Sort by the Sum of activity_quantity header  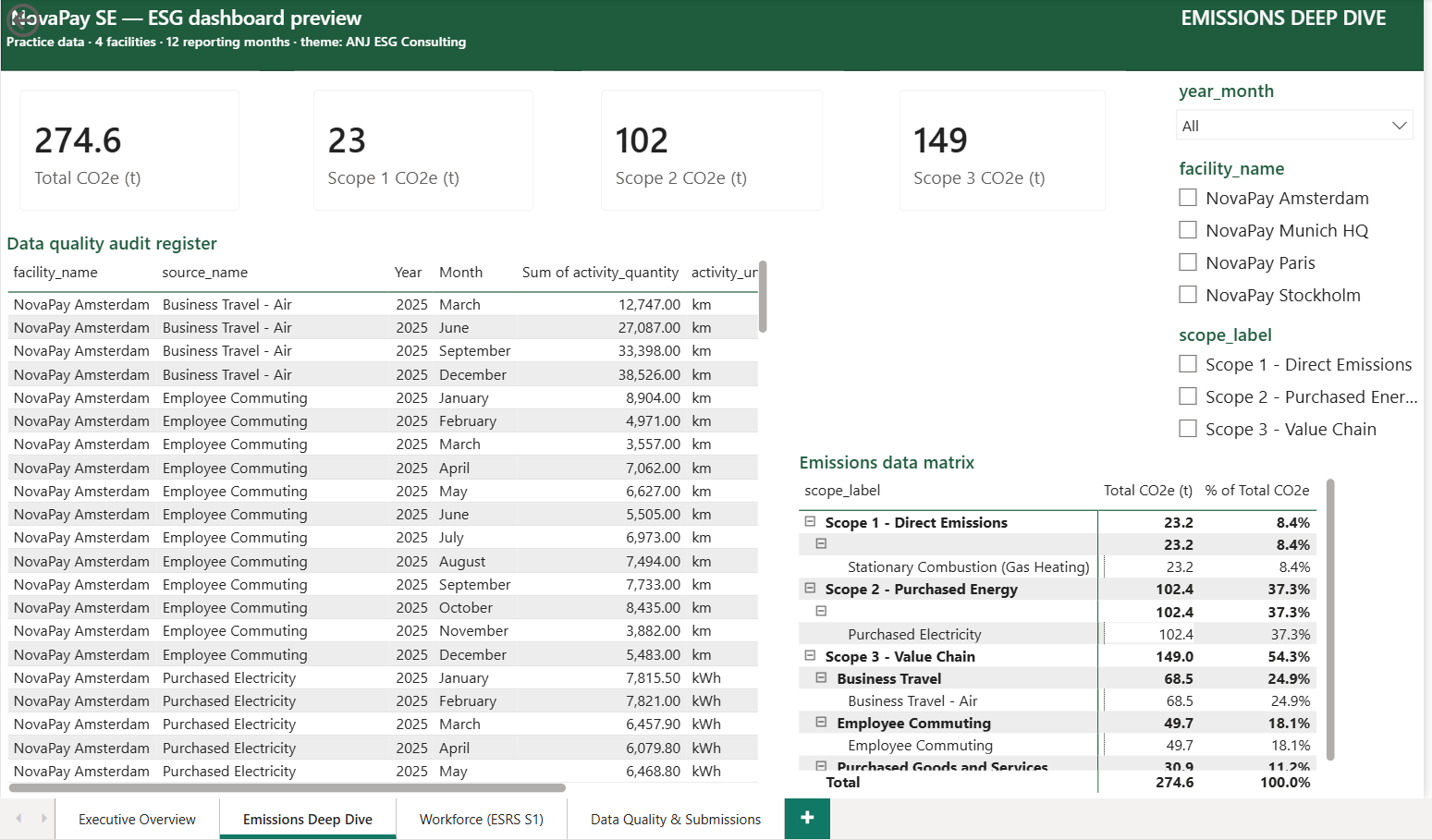pyautogui.click(x=600, y=272)
